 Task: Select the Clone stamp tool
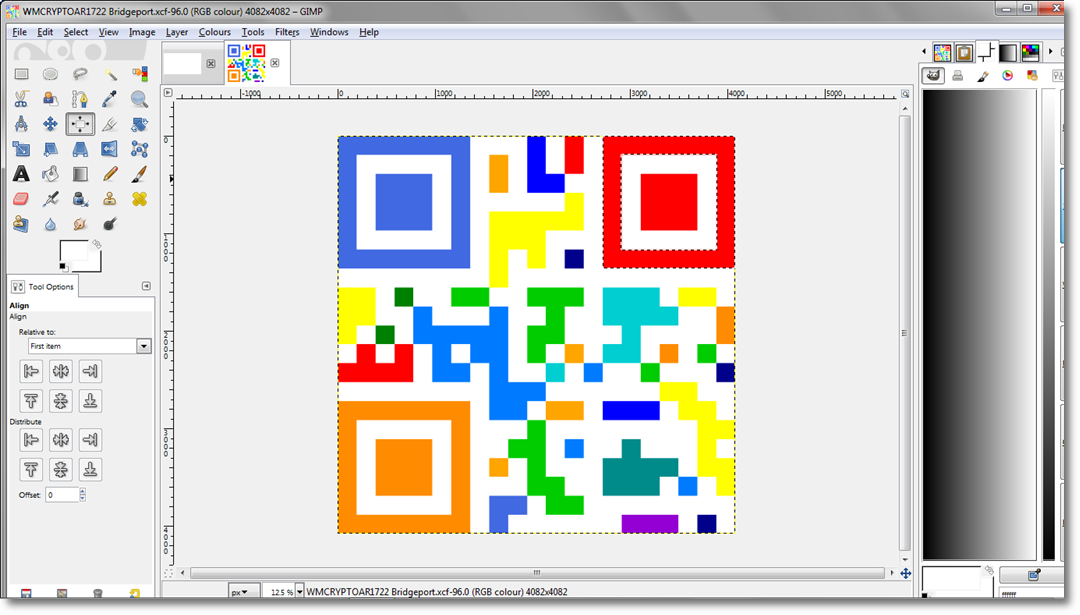pyautogui.click(x=110, y=199)
